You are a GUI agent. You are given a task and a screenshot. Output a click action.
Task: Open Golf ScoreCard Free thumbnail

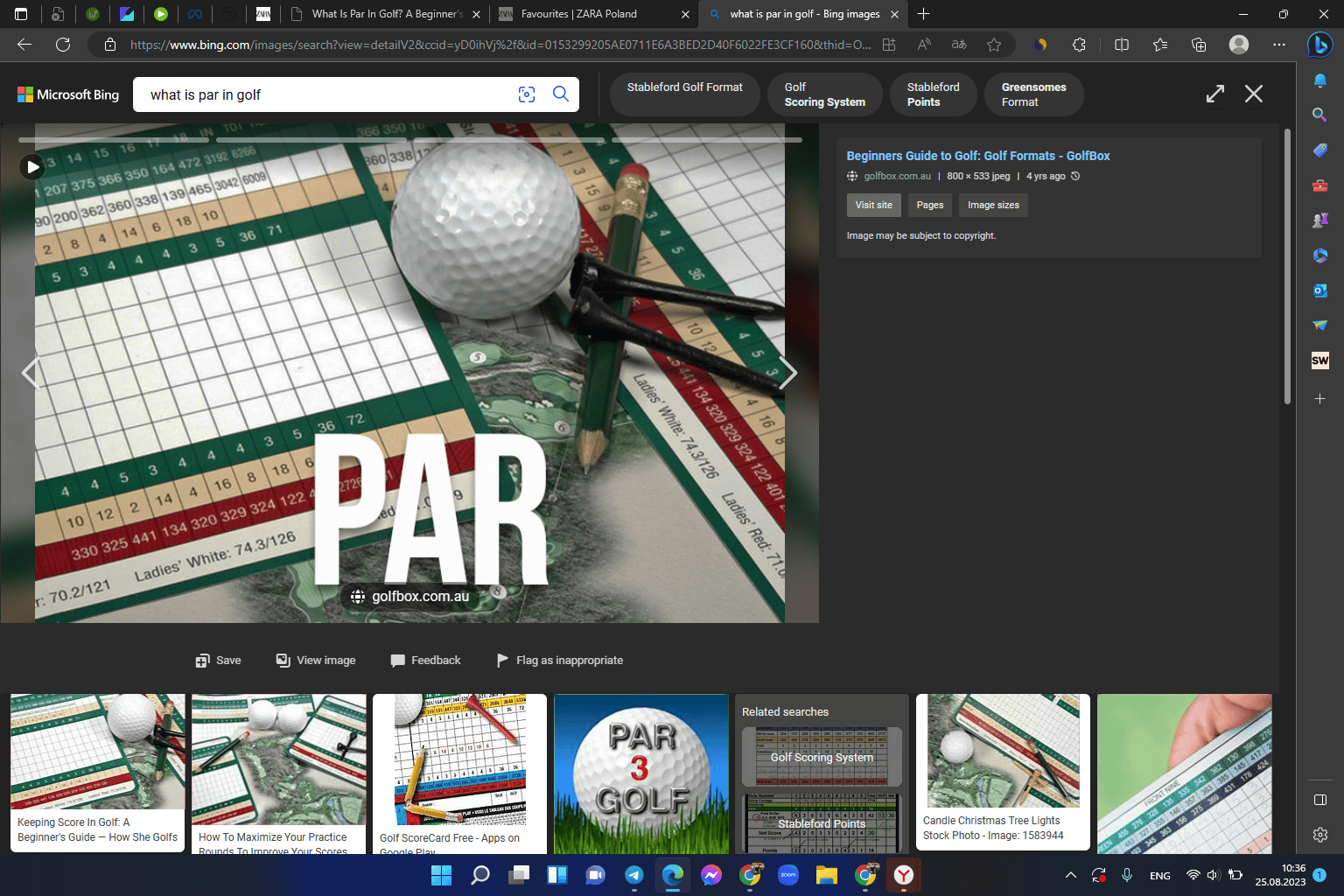coord(460,774)
